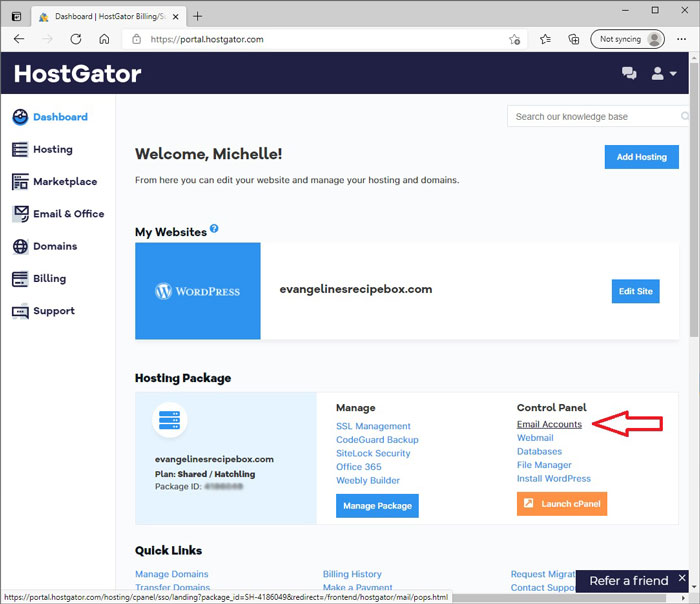Open the browser Favorites list icon
Screen dimensions: 700x604
click(545, 39)
